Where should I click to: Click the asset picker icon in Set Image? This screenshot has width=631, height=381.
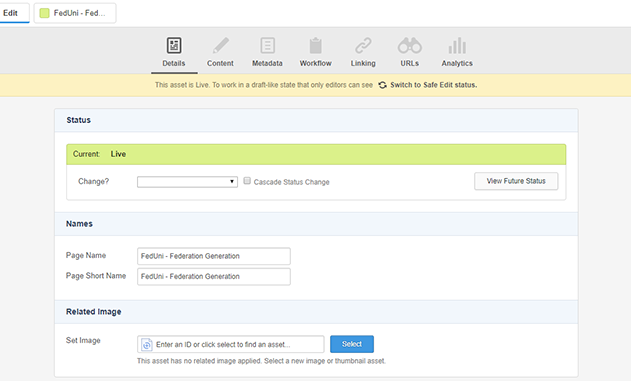pos(147,344)
